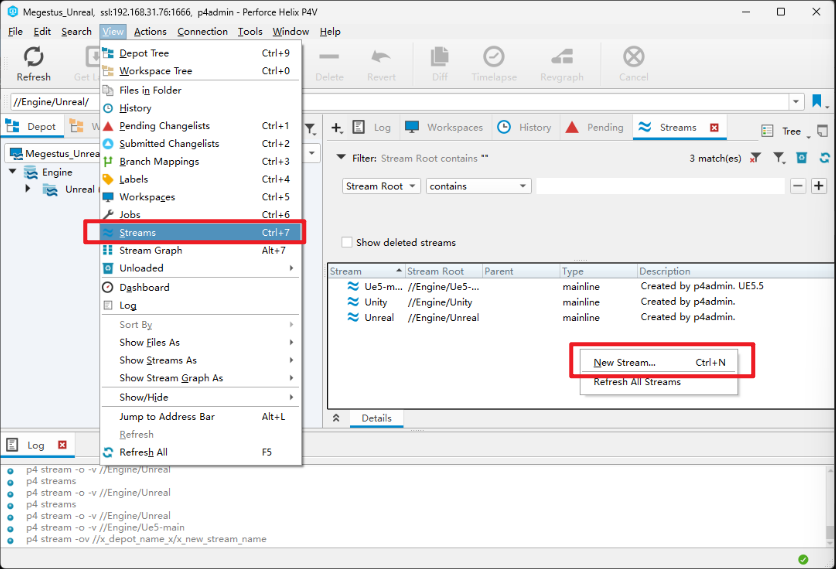Image resolution: width=836 pixels, height=569 pixels.
Task: Click double chevron to collapse Details pane
Action: click(336, 418)
